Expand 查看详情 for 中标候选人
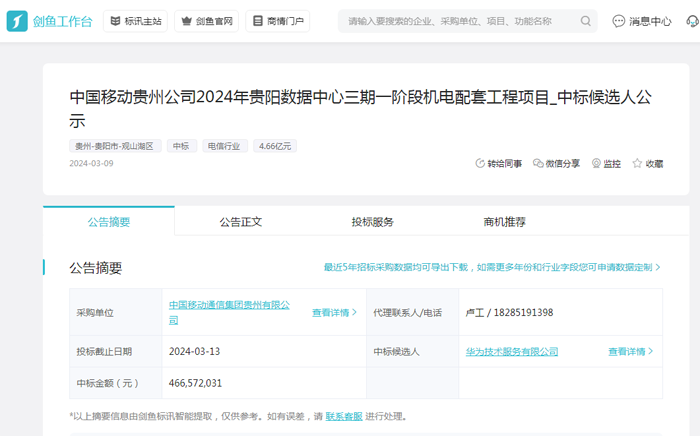 (630, 352)
